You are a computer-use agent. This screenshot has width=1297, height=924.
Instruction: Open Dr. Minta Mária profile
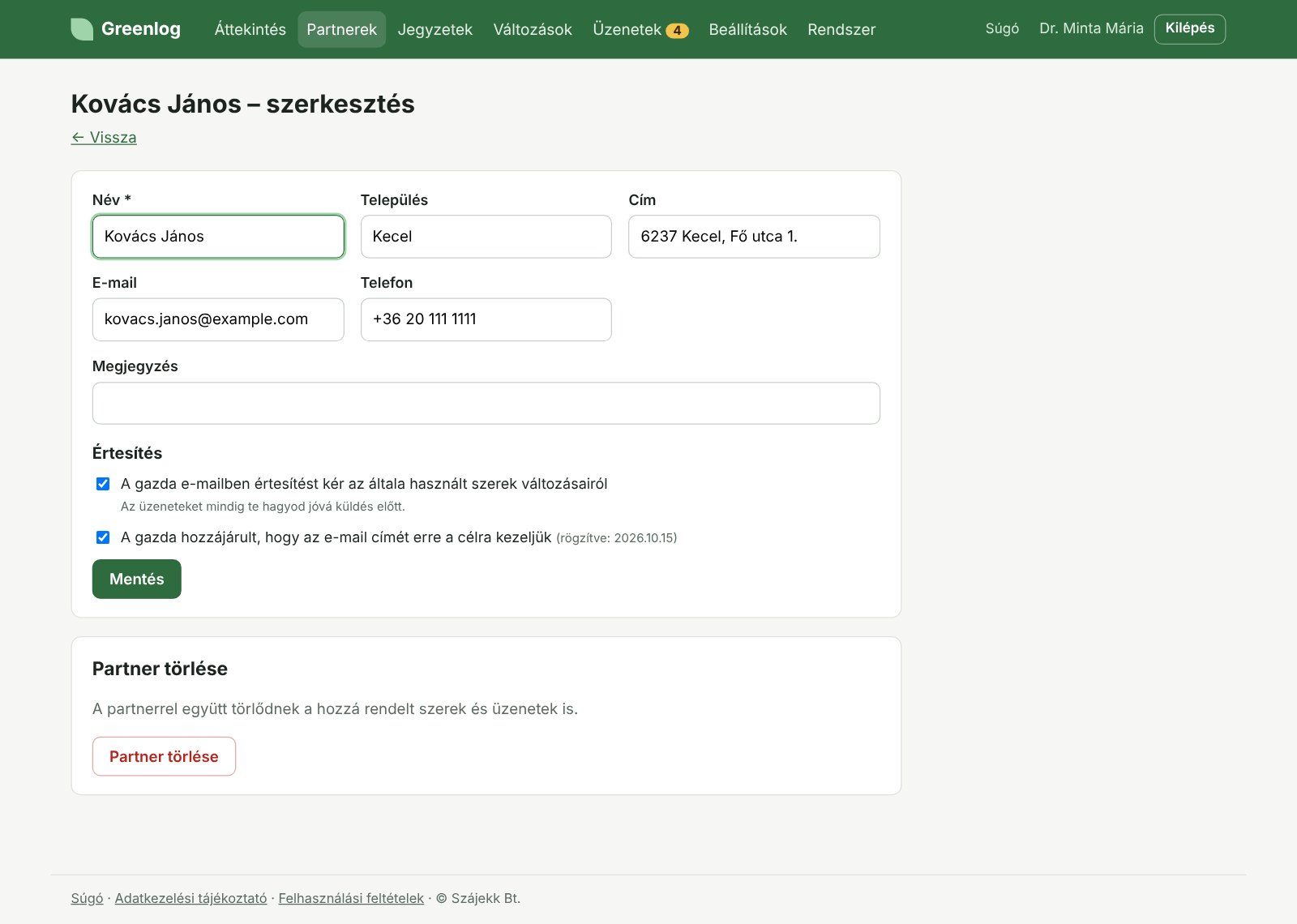[x=1091, y=28]
